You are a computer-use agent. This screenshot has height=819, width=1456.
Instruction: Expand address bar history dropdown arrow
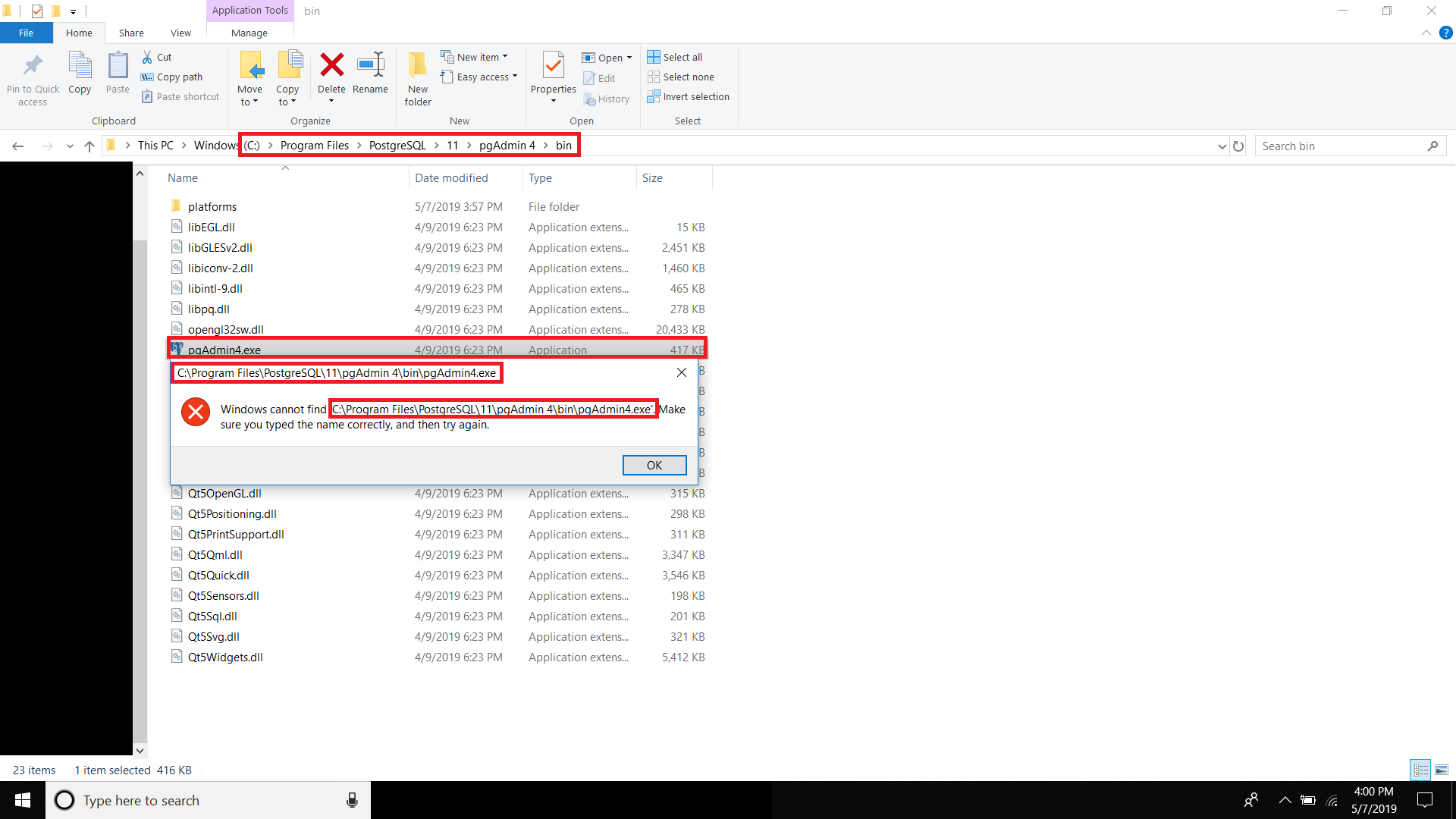(x=1222, y=146)
